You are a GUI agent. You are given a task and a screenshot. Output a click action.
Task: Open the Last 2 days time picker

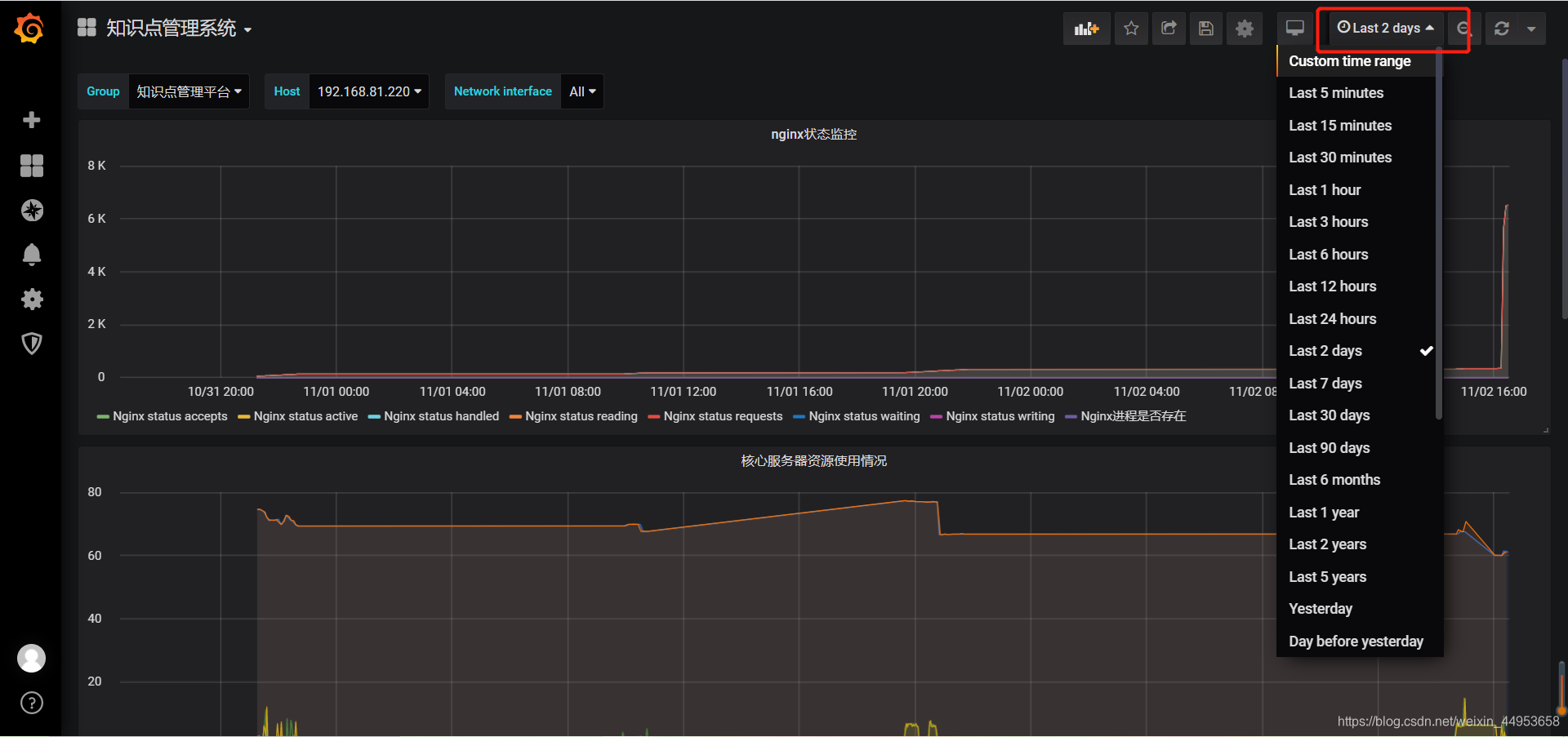1386,29
